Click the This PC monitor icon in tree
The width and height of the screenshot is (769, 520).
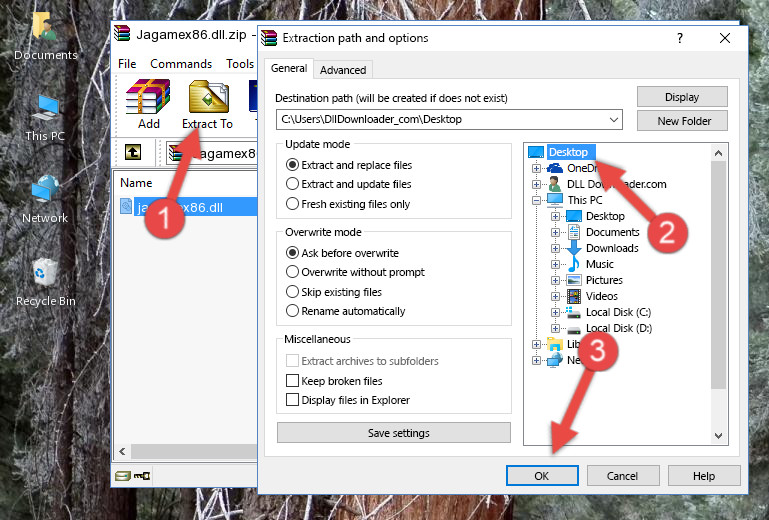tap(555, 200)
